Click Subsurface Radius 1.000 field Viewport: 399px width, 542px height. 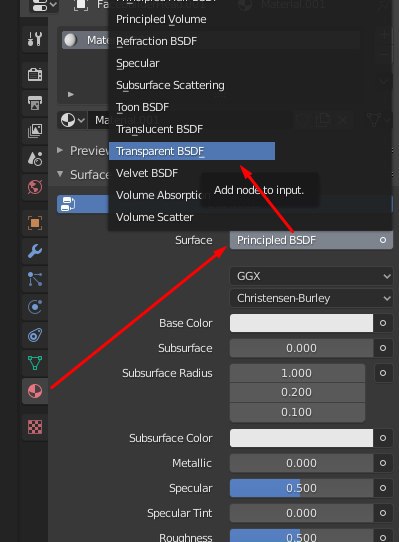coord(297,373)
